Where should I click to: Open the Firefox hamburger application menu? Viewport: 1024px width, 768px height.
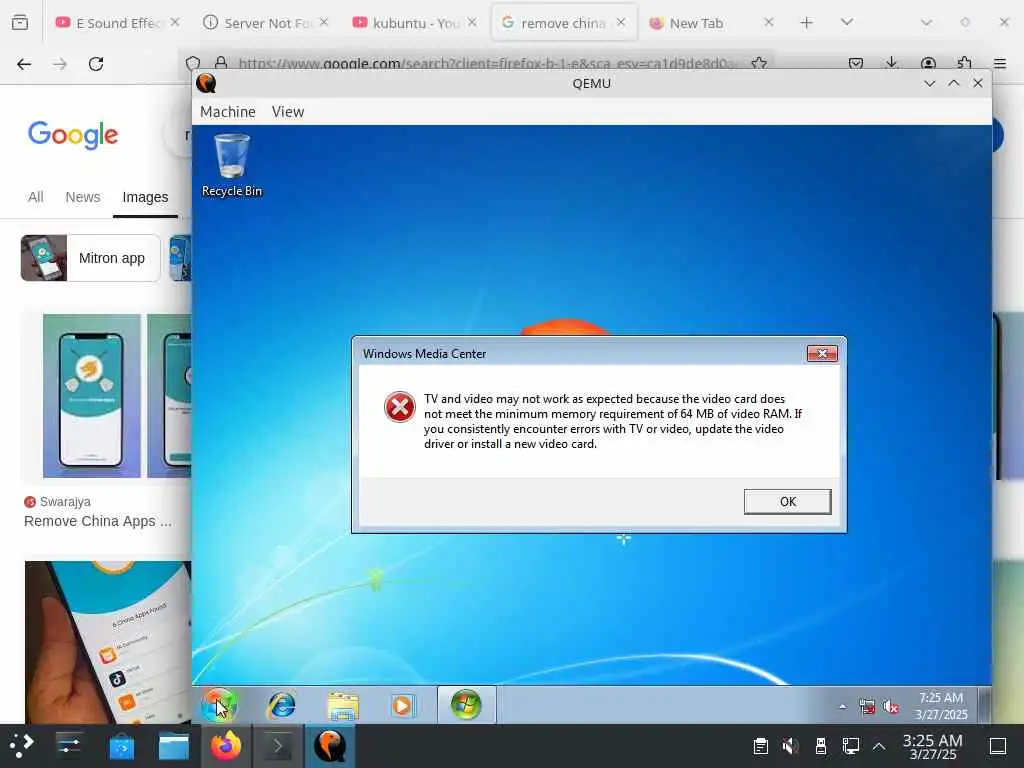[1000, 63]
